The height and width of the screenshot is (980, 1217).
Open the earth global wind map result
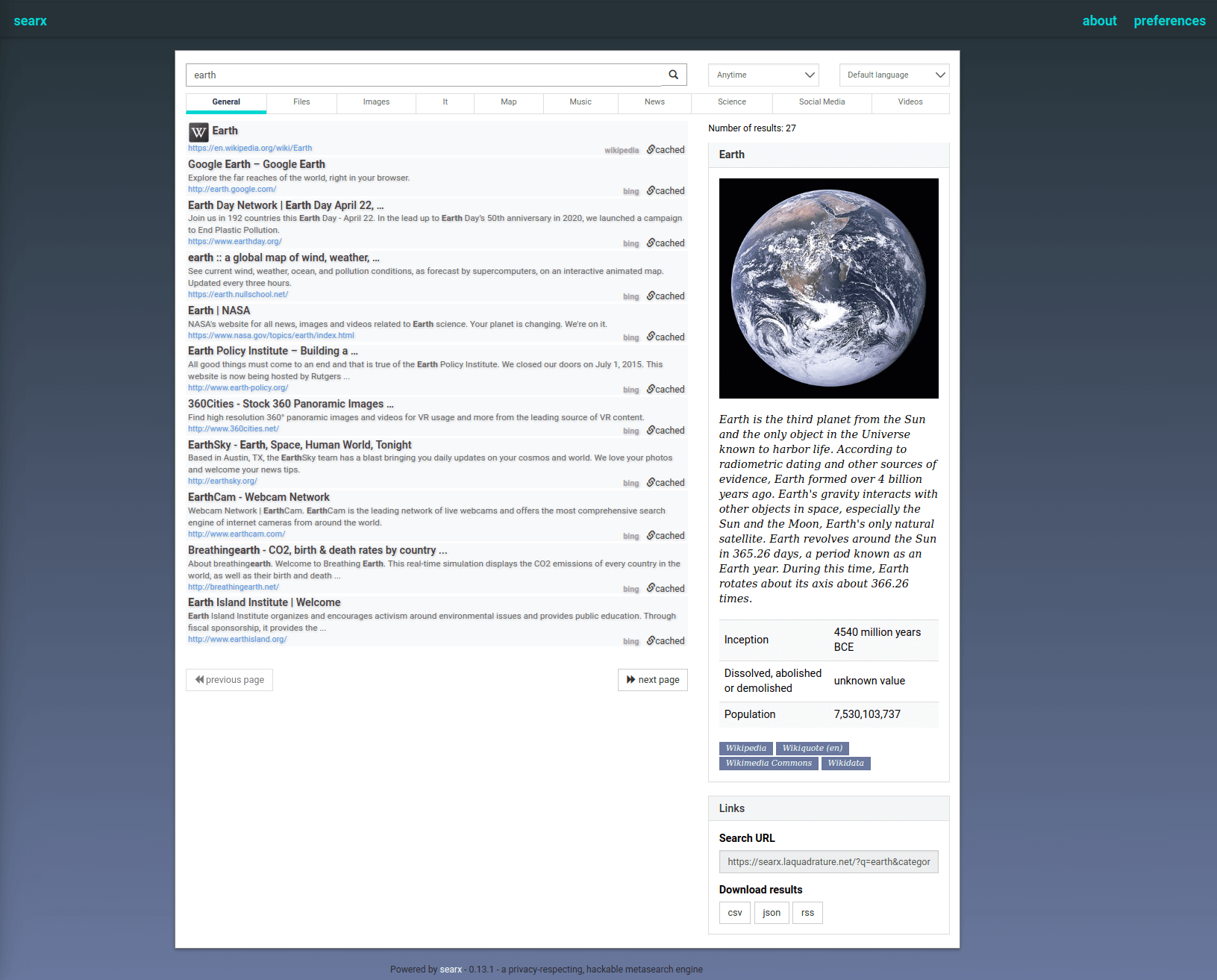click(284, 258)
